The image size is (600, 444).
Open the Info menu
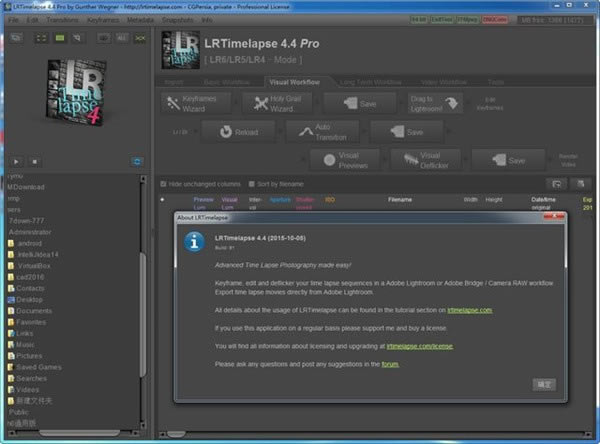pos(207,20)
